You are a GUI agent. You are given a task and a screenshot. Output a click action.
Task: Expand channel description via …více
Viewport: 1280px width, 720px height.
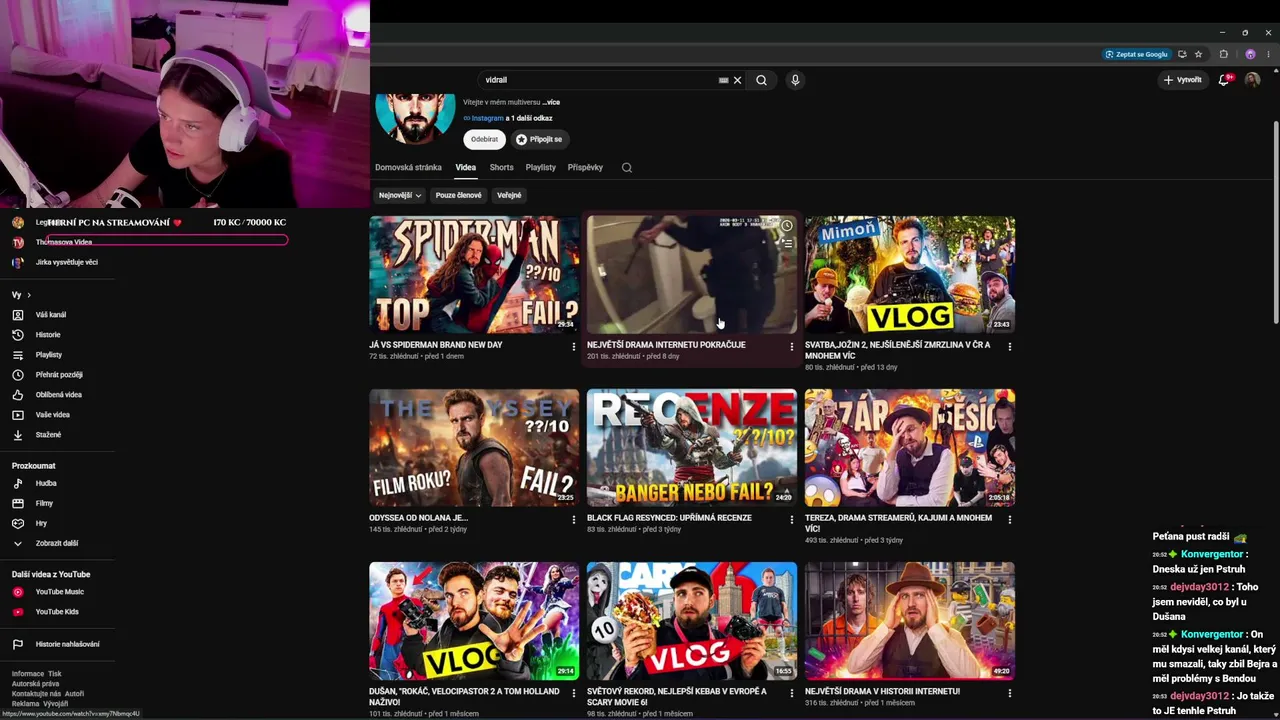coord(551,102)
